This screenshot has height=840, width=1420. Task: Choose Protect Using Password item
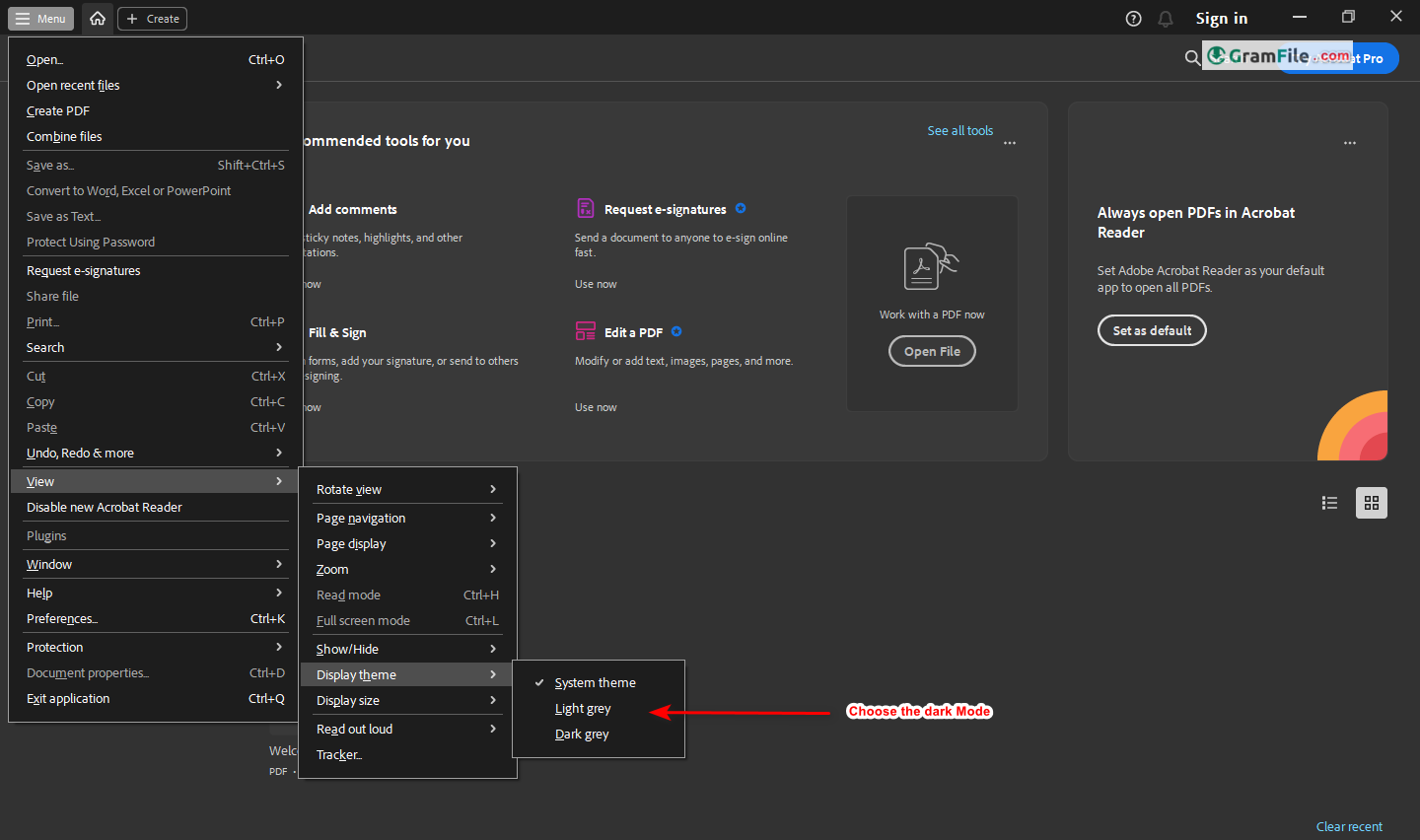pos(156,242)
